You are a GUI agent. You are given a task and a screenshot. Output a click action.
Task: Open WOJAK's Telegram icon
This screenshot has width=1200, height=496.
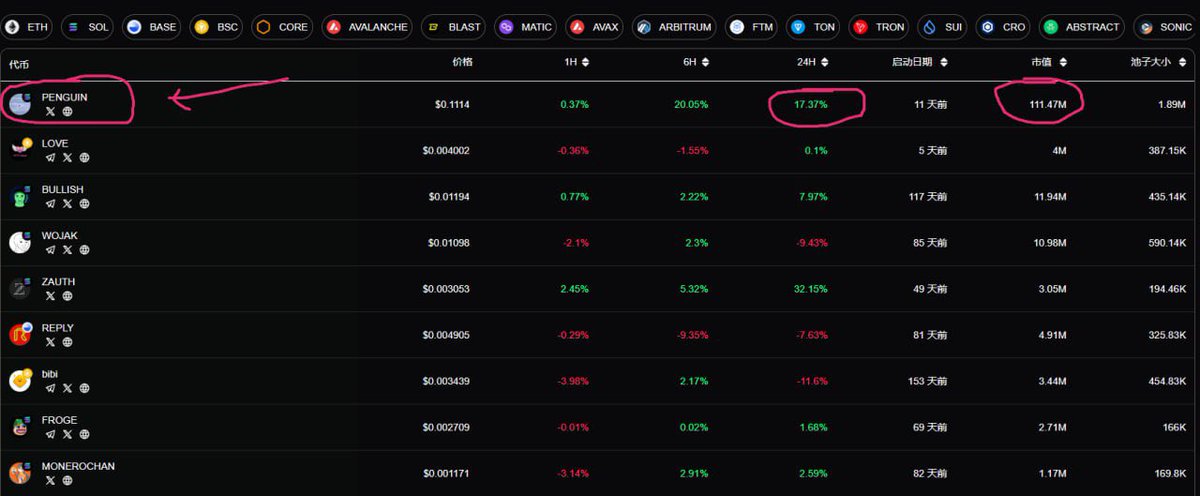[51, 249]
